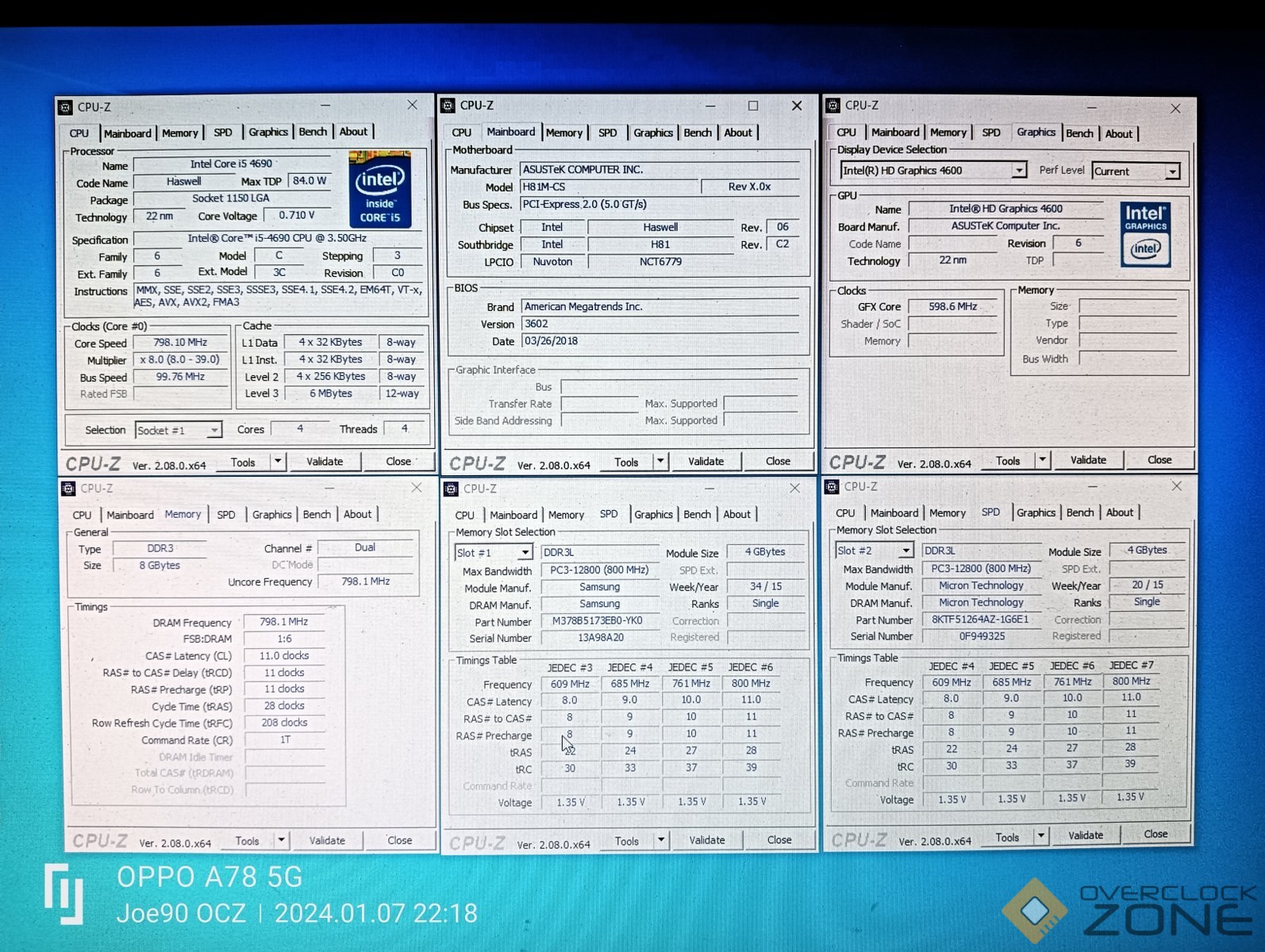Click the CPU-Z app icon in the Graphics window title bar
The image size is (1265, 952).
point(832,106)
